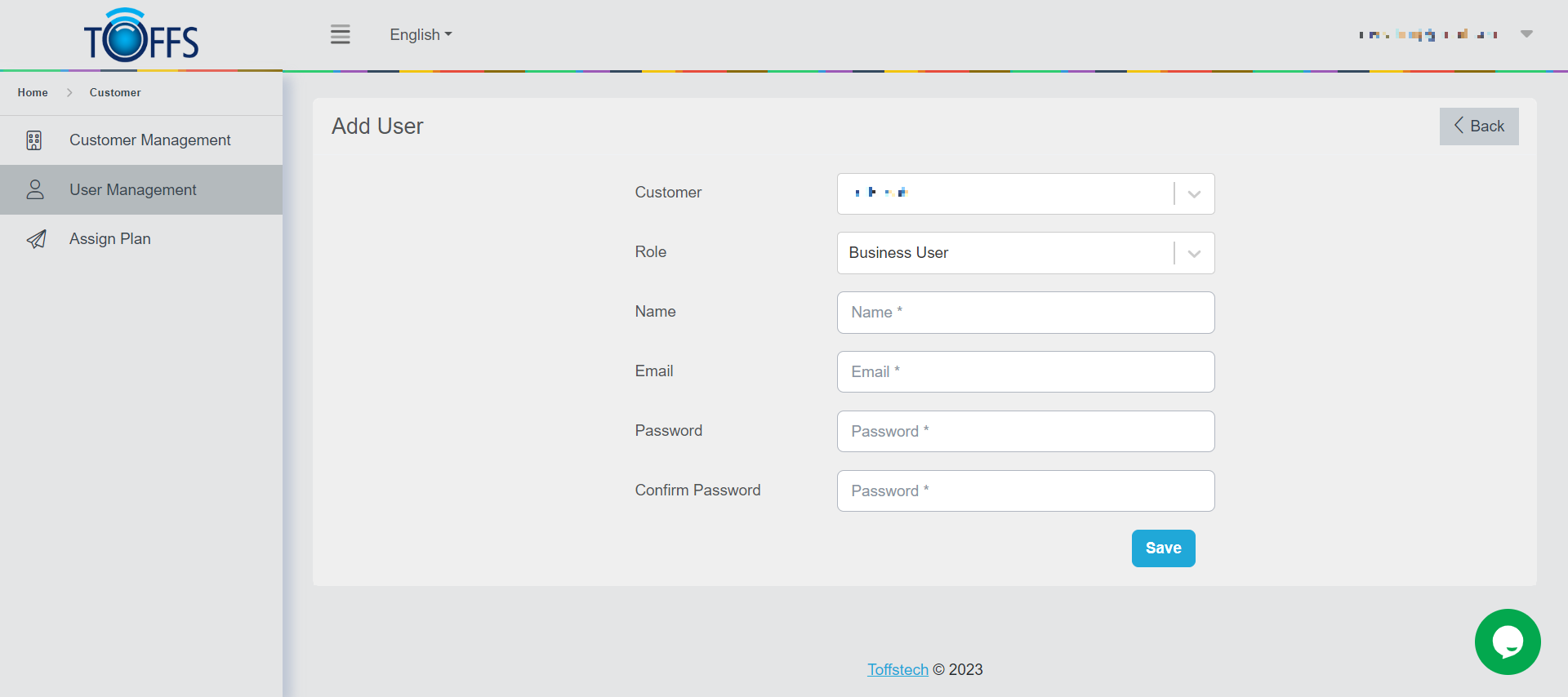
Task: Click the Home breadcrumb link
Action: (33, 93)
